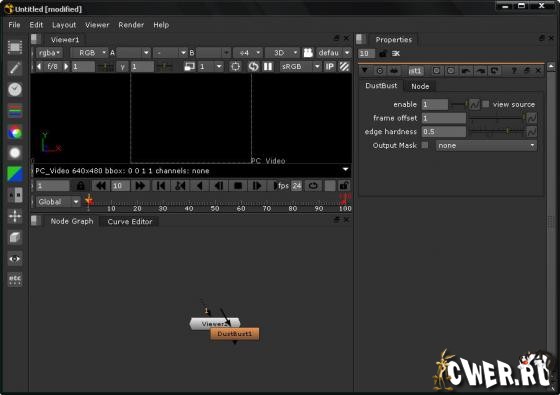Open the 3D view mode dropdown

[x=282, y=53]
